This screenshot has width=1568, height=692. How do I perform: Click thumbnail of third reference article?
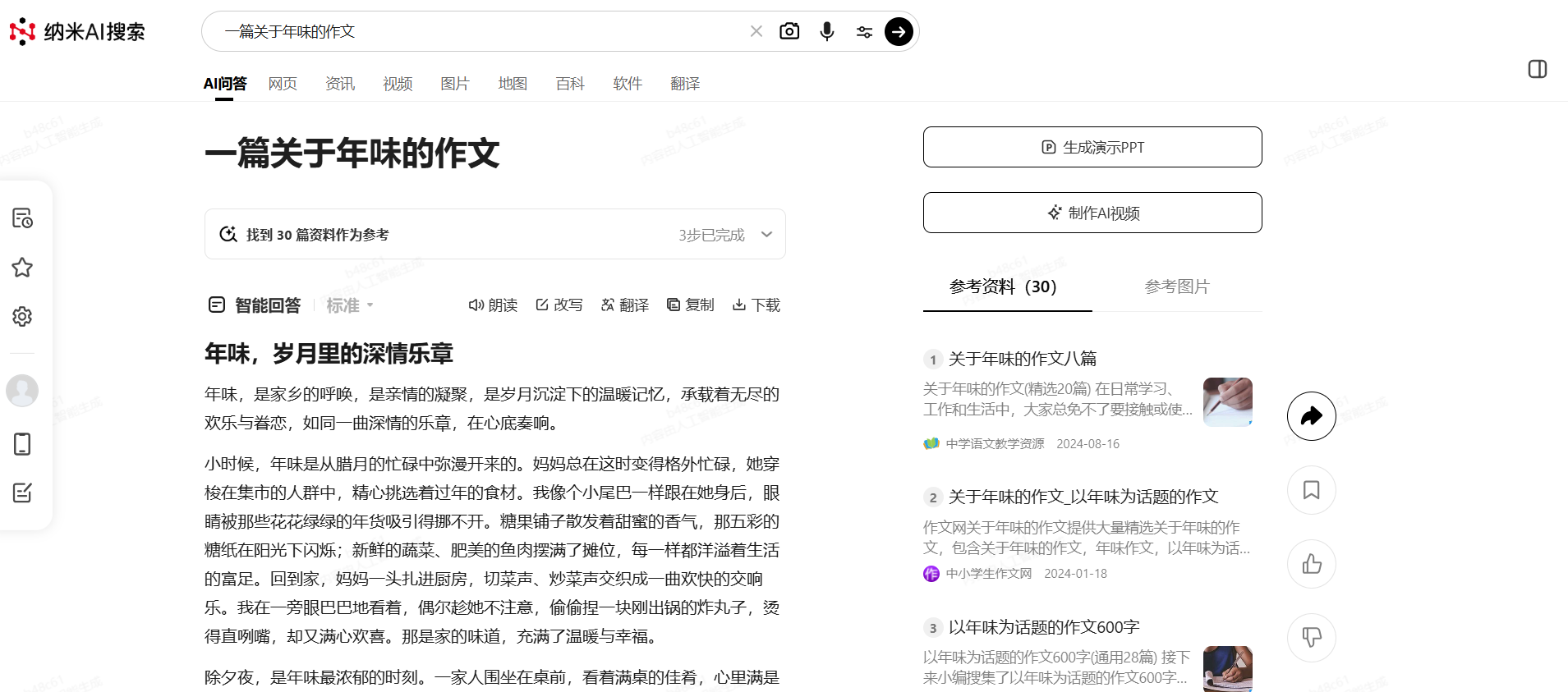[1228, 669]
